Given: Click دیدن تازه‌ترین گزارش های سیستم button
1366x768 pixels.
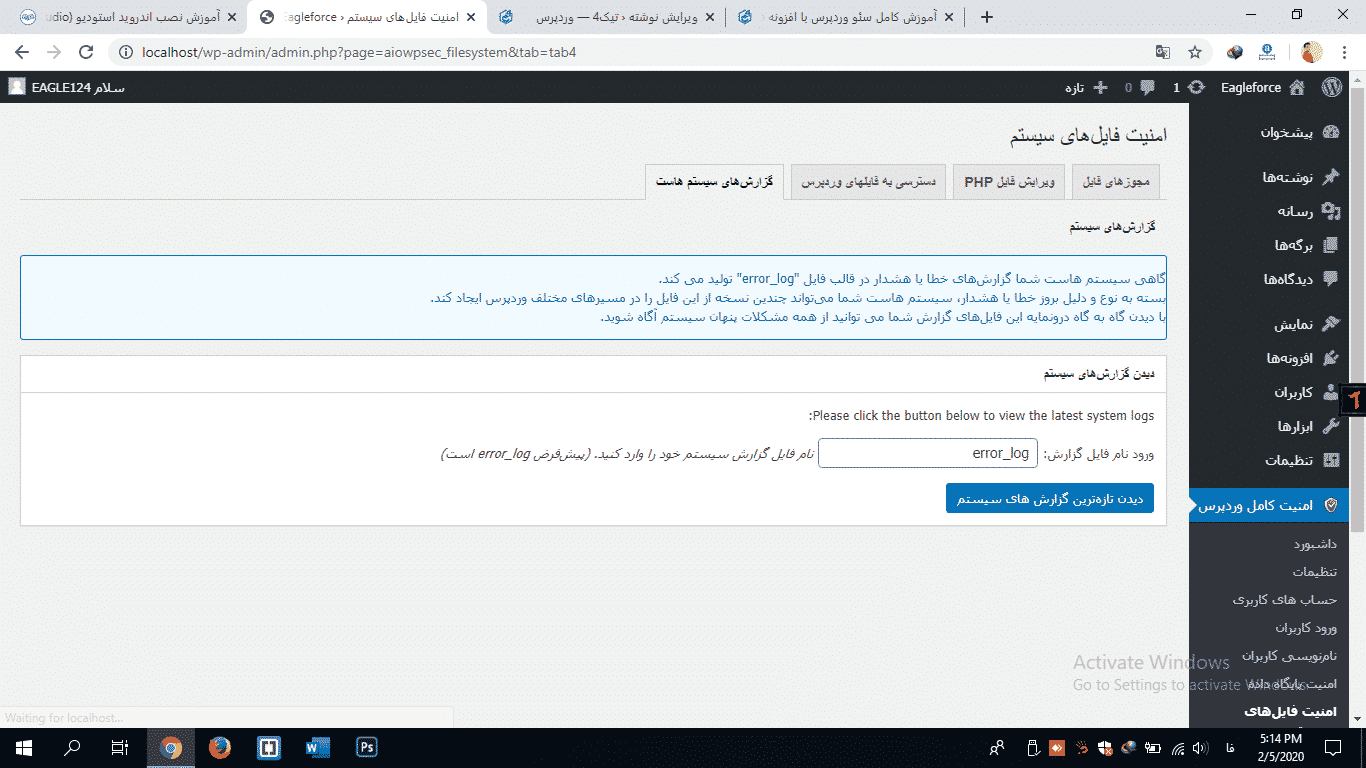Looking at the screenshot, I should (1050, 498).
